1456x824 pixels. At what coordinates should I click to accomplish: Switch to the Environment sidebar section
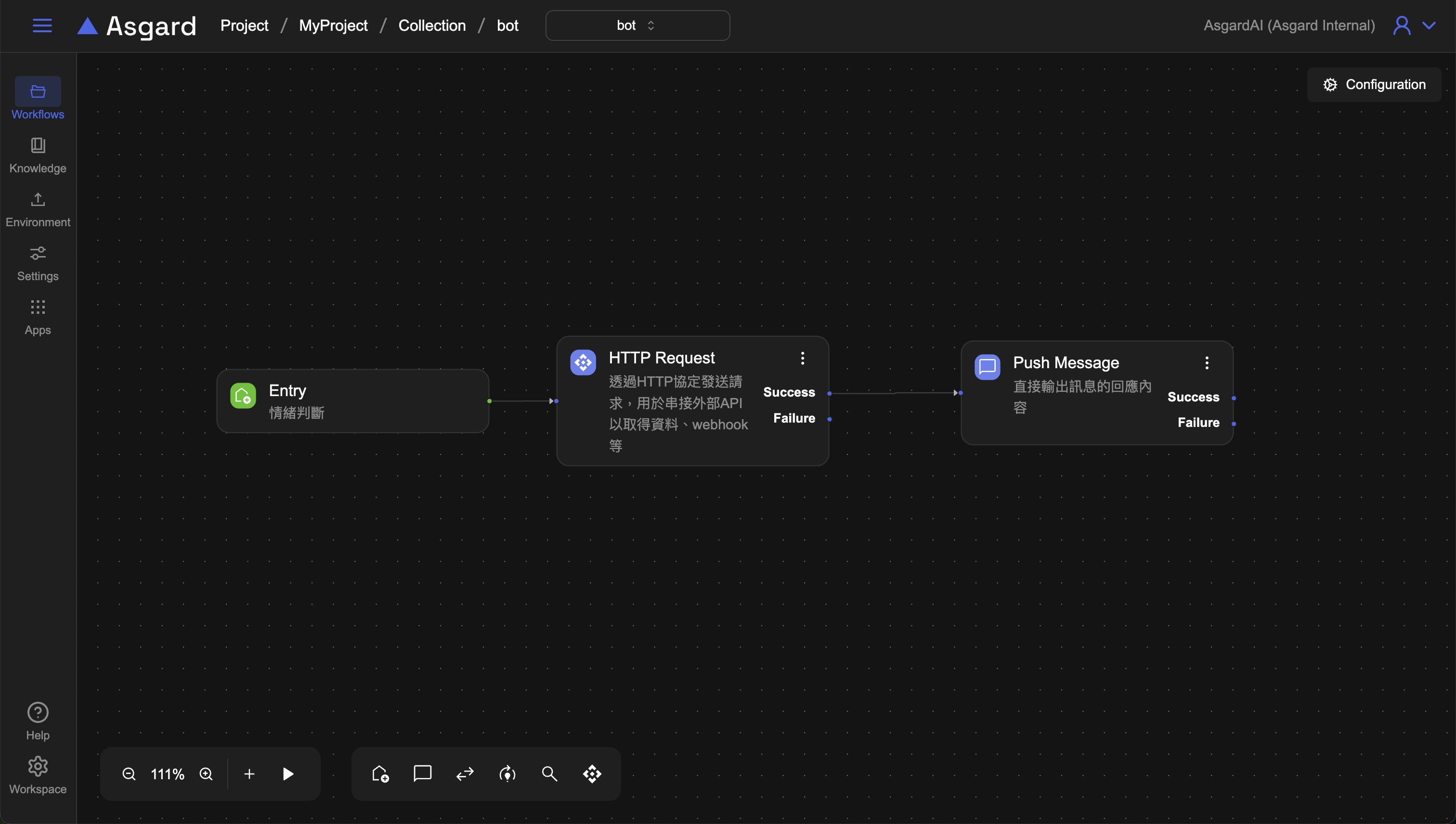click(x=38, y=209)
